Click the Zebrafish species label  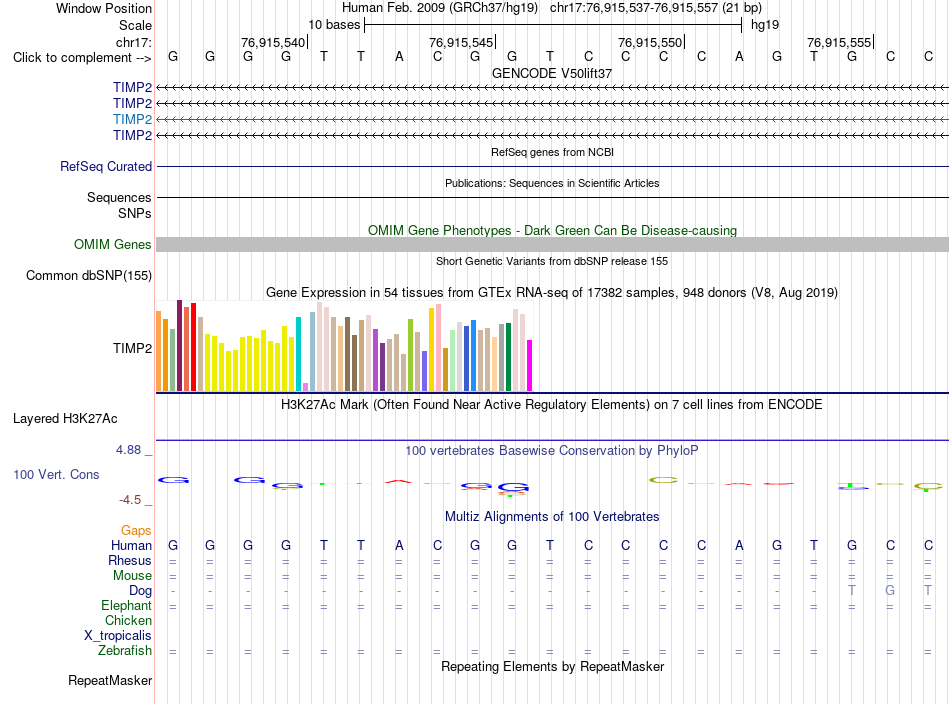[125, 650]
